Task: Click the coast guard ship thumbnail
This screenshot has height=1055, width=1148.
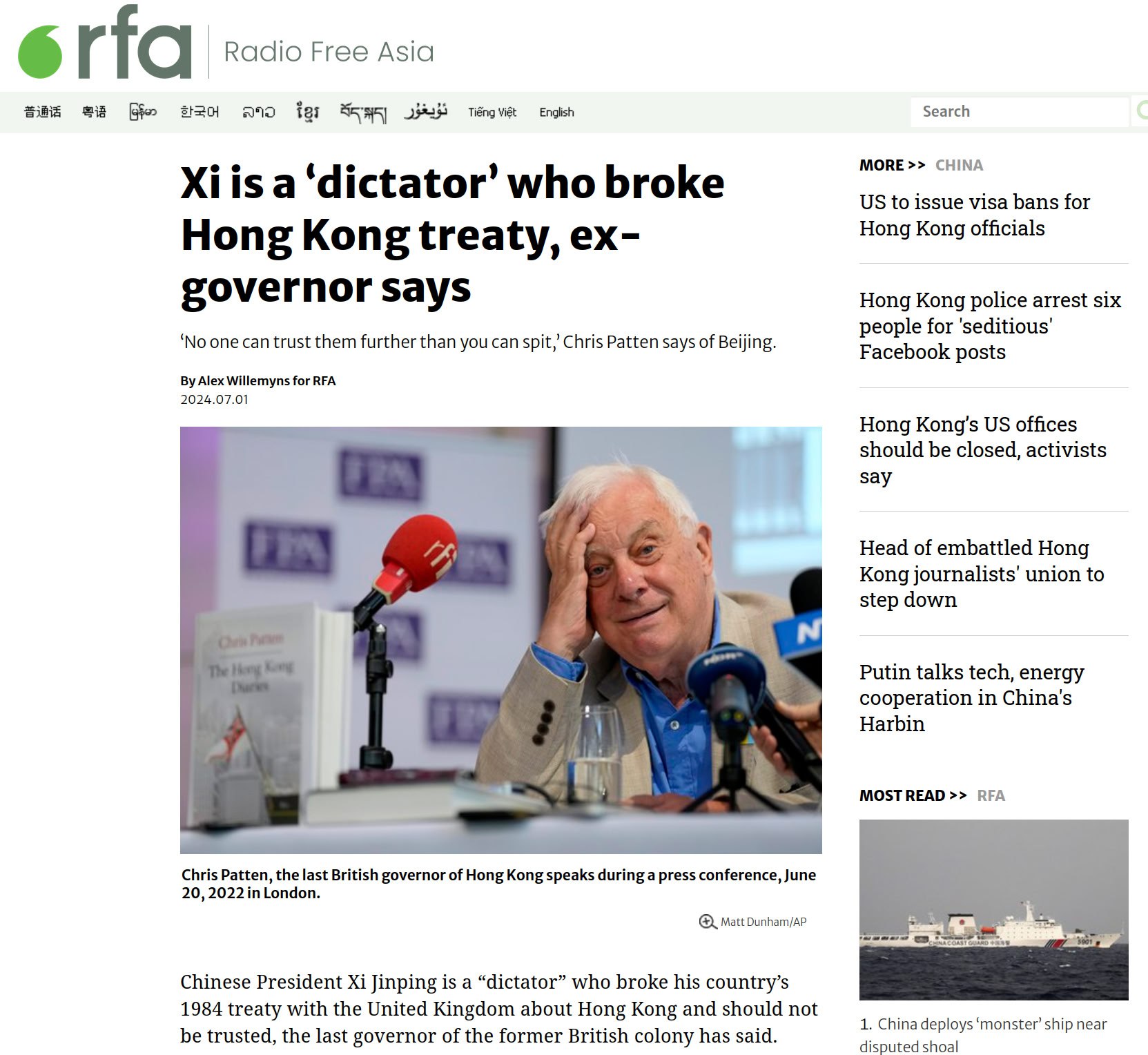Action: click(x=993, y=909)
